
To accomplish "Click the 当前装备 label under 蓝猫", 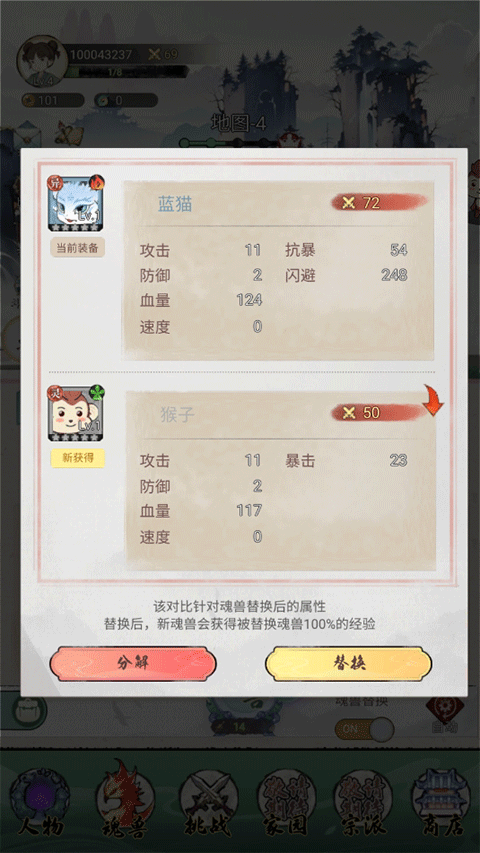I will tap(77, 248).
